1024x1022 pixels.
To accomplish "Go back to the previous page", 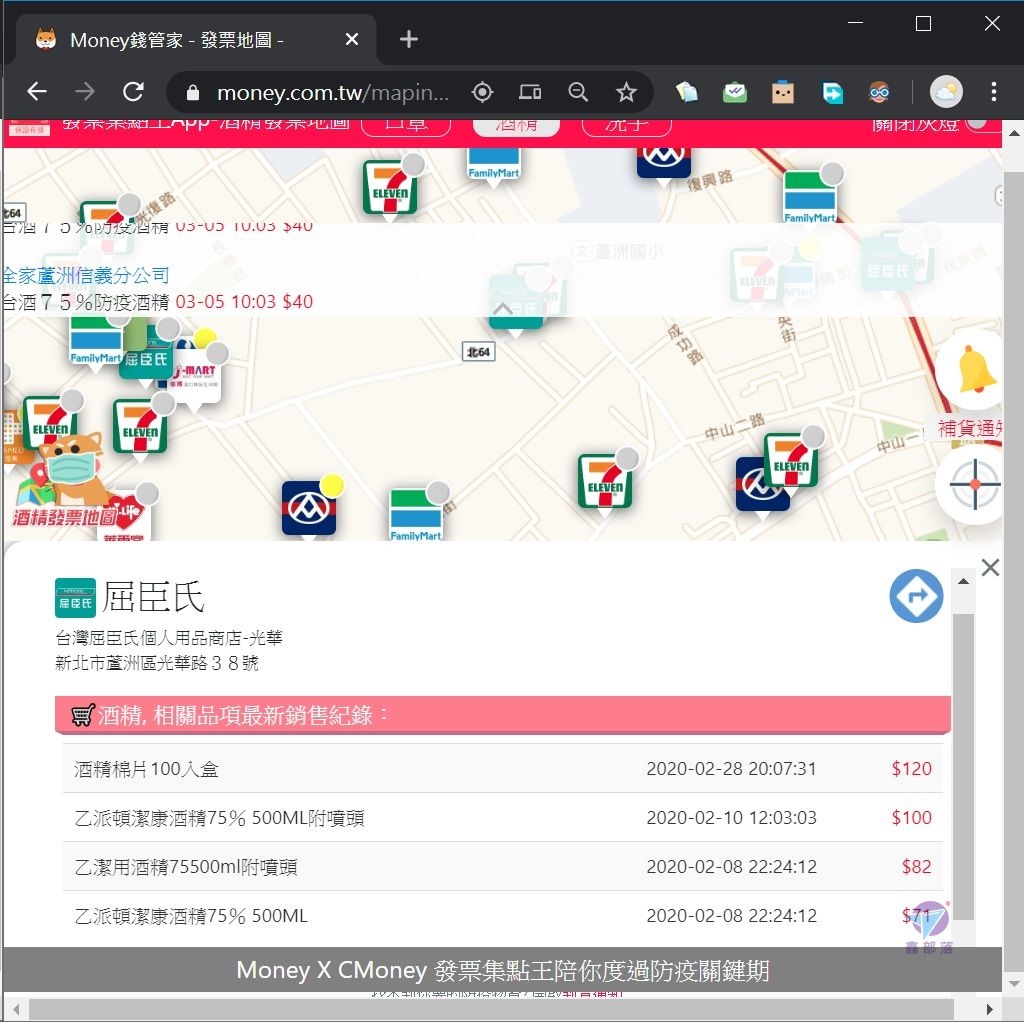I will point(37,91).
